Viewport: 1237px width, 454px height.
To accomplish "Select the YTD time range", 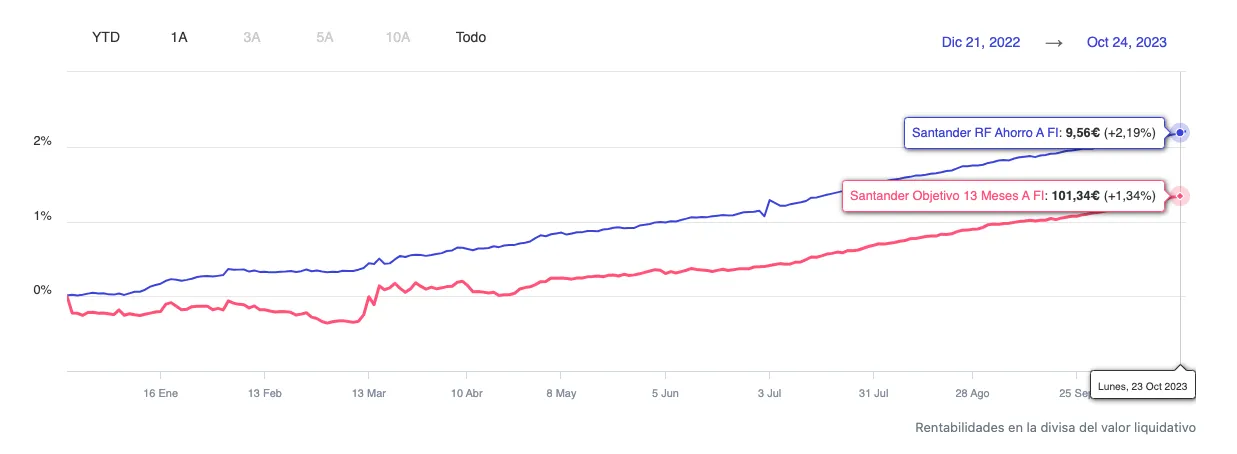I will click(x=106, y=37).
